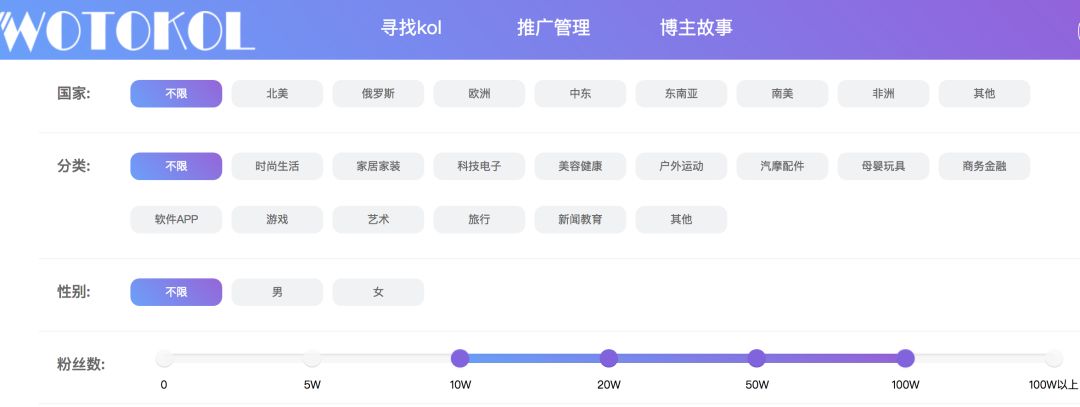Screen dimensions: 1080x407
Task: Click the 10W slider handle
Action: pyautogui.click(x=460, y=358)
